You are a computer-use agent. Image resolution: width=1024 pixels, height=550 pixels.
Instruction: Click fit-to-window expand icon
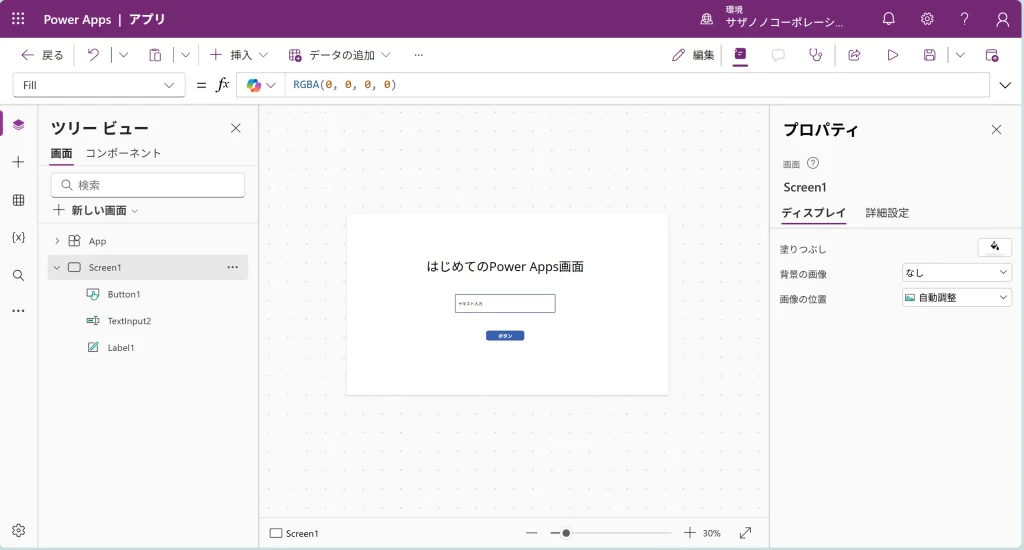point(745,533)
